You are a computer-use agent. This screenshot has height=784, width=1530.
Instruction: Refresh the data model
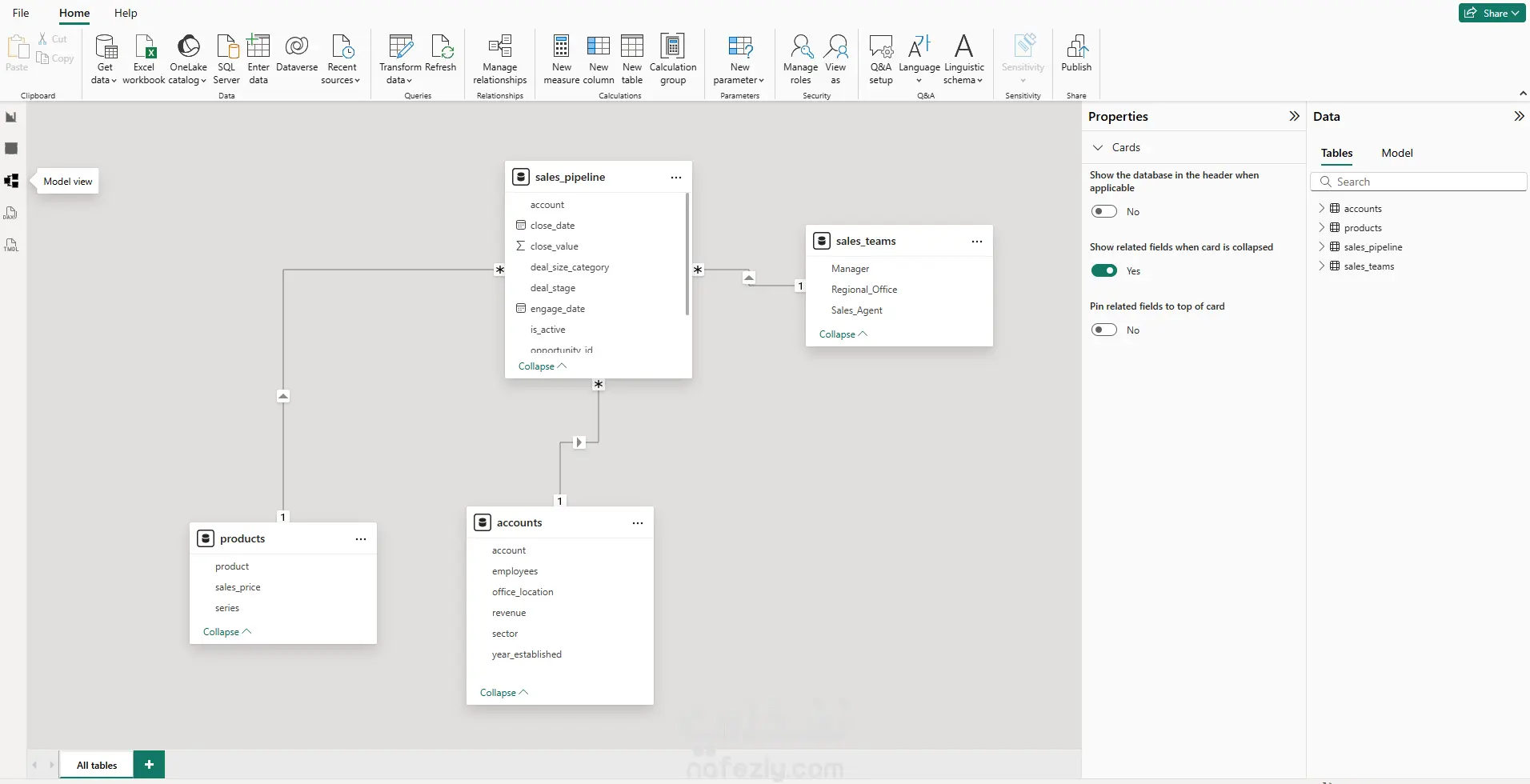[x=441, y=54]
